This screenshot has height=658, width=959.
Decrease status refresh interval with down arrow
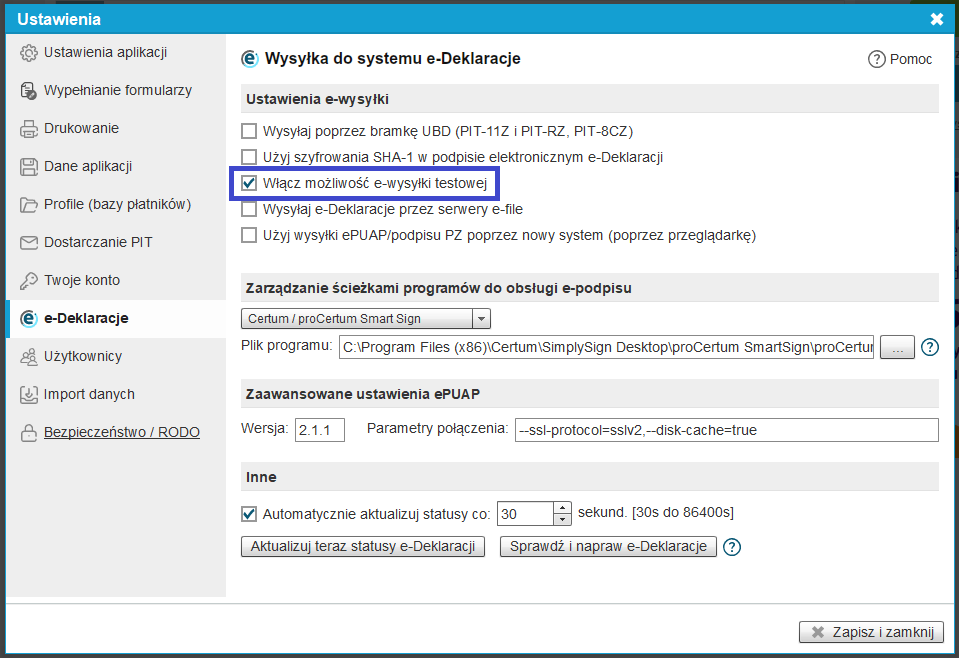(x=562, y=520)
